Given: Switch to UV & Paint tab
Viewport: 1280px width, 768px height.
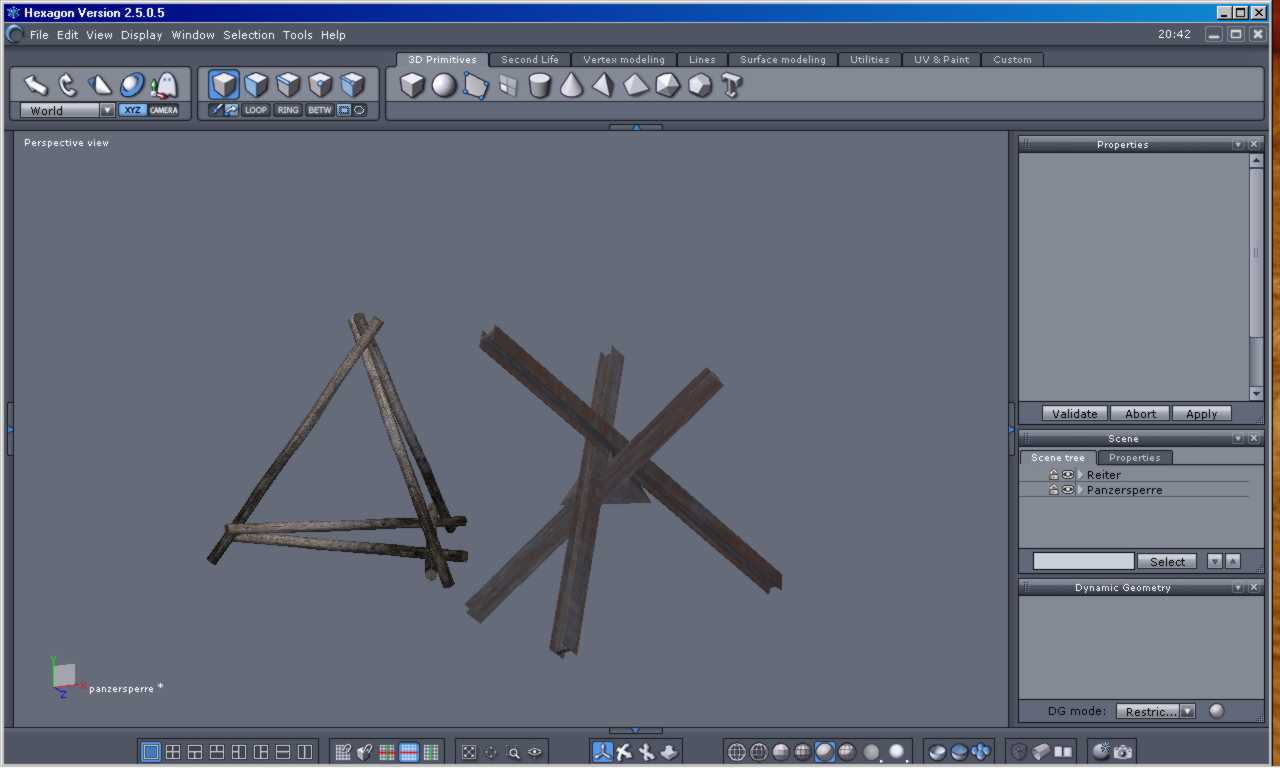Looking at the screenshot, I should (x=941, y=60).
